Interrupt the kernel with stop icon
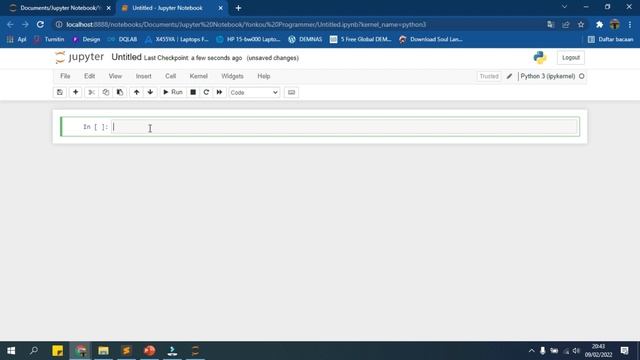Viewport: 640px width, 360px height. point(193,92)
